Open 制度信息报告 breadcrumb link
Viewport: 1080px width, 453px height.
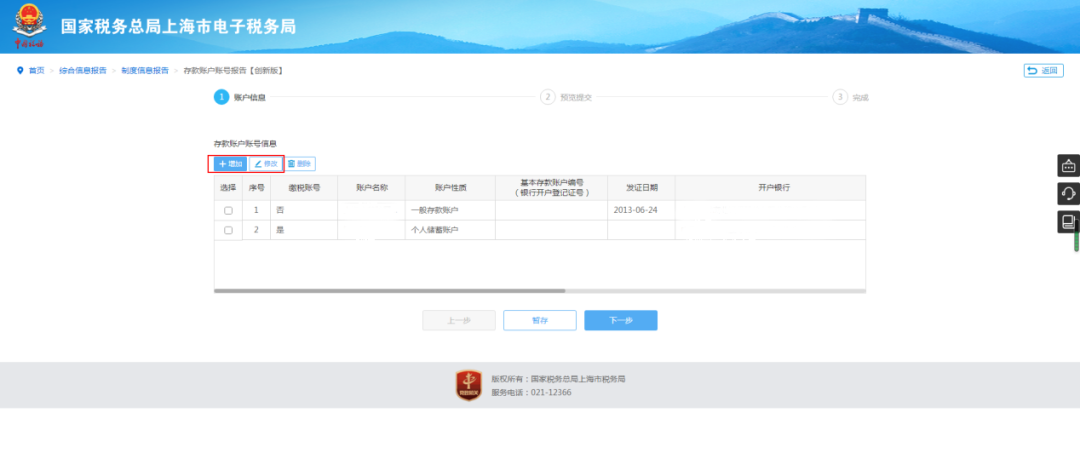pos(145,70)
